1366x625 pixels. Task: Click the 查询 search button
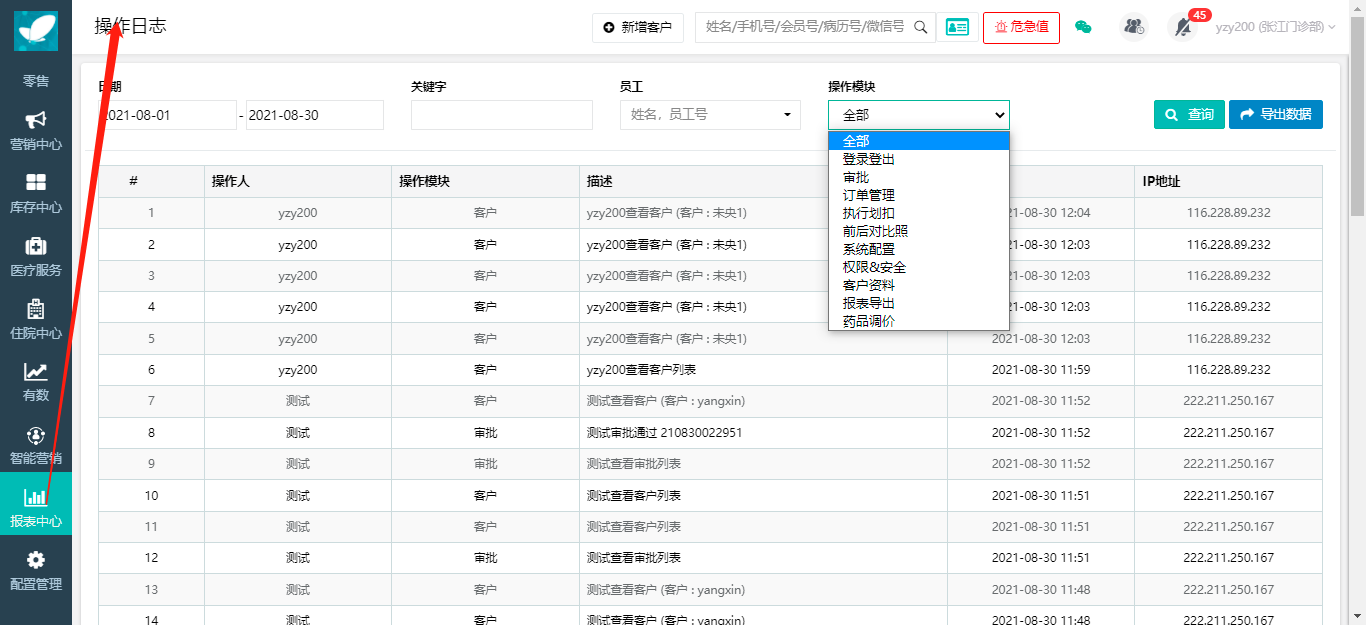click(1189, 115)
